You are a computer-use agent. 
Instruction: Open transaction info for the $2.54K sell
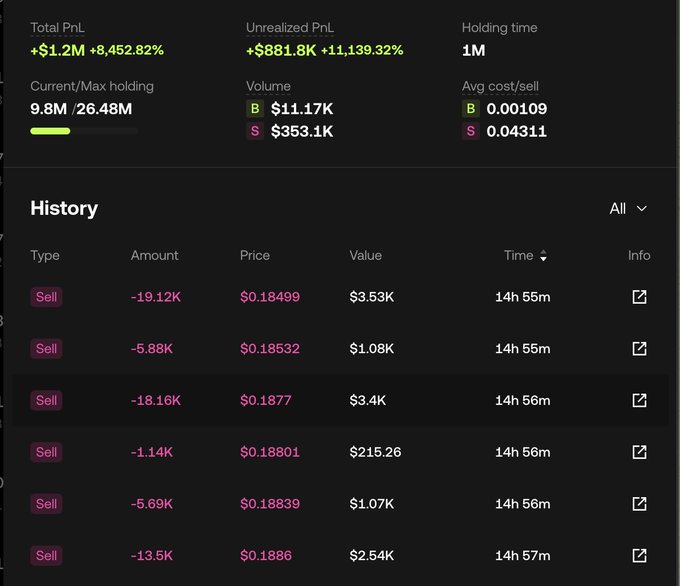tap(639, 555)
